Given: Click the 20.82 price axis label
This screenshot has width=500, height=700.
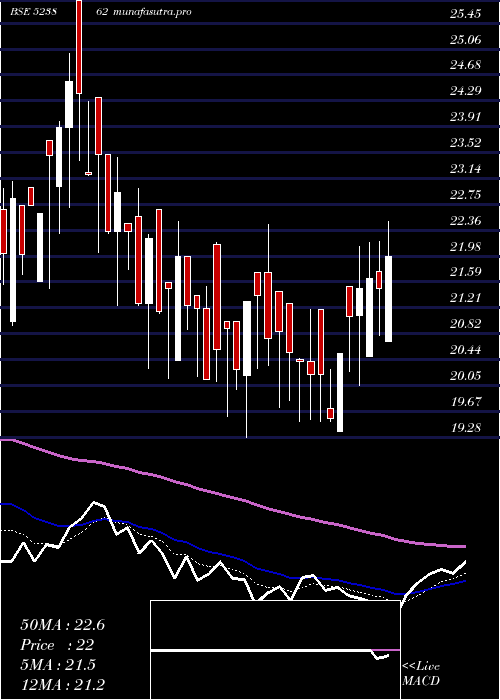Looking at the screenshot, I should [466, 324].
